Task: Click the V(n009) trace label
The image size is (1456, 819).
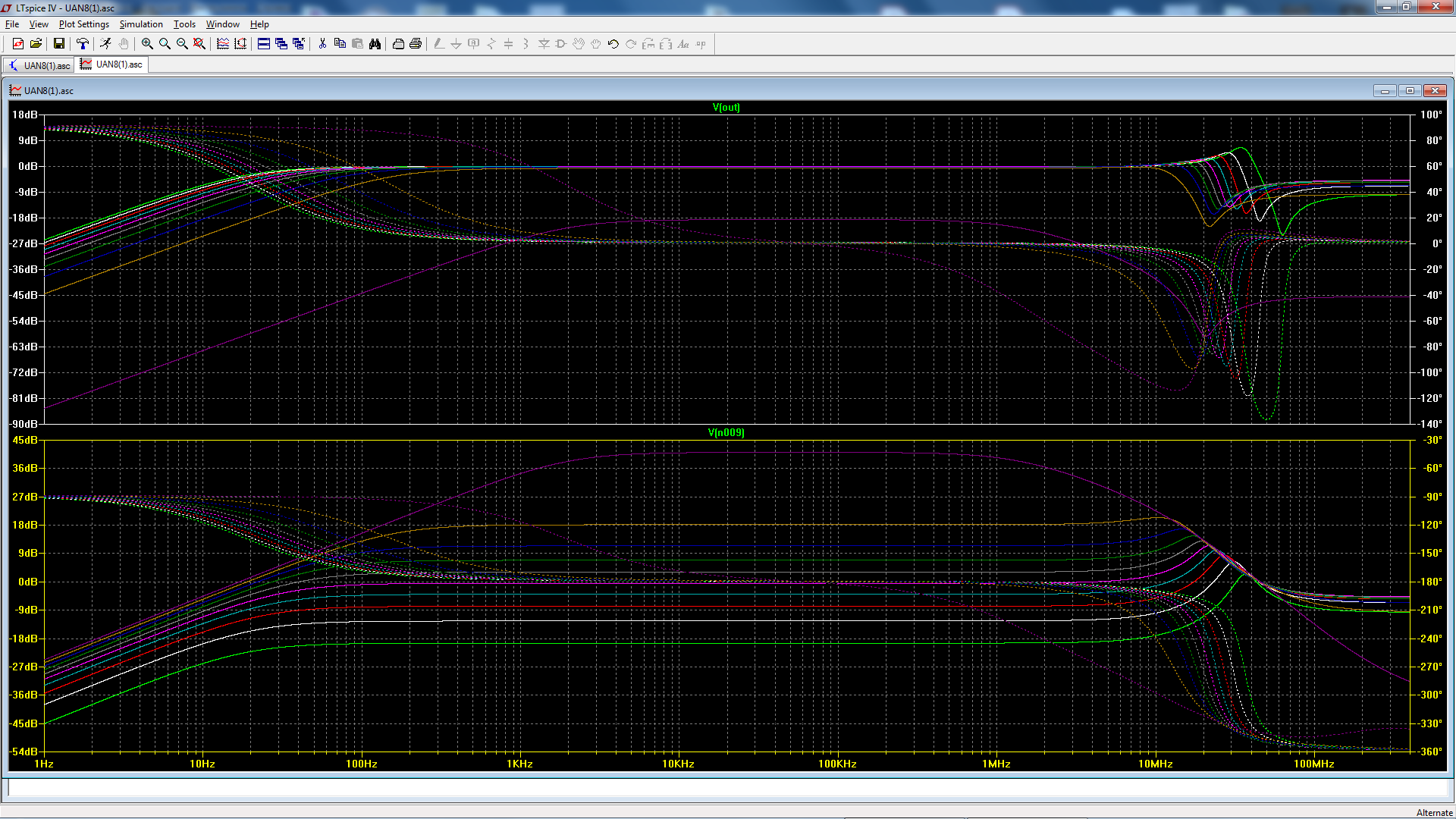Action: pos(726,432)
